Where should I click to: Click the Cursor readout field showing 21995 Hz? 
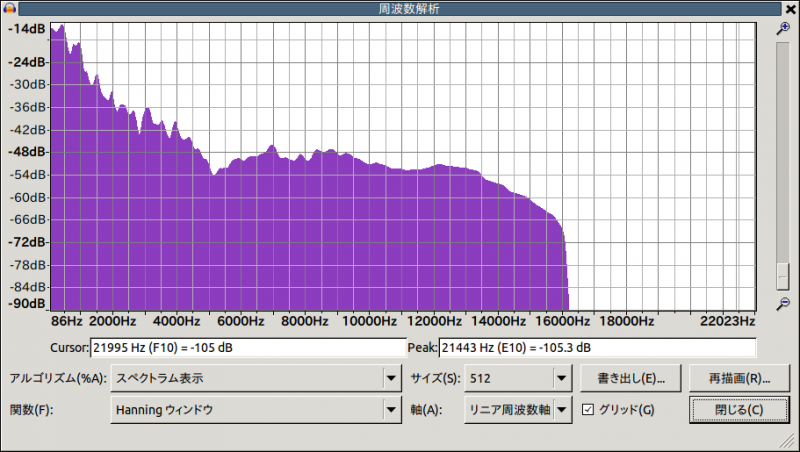coord(247,348)
